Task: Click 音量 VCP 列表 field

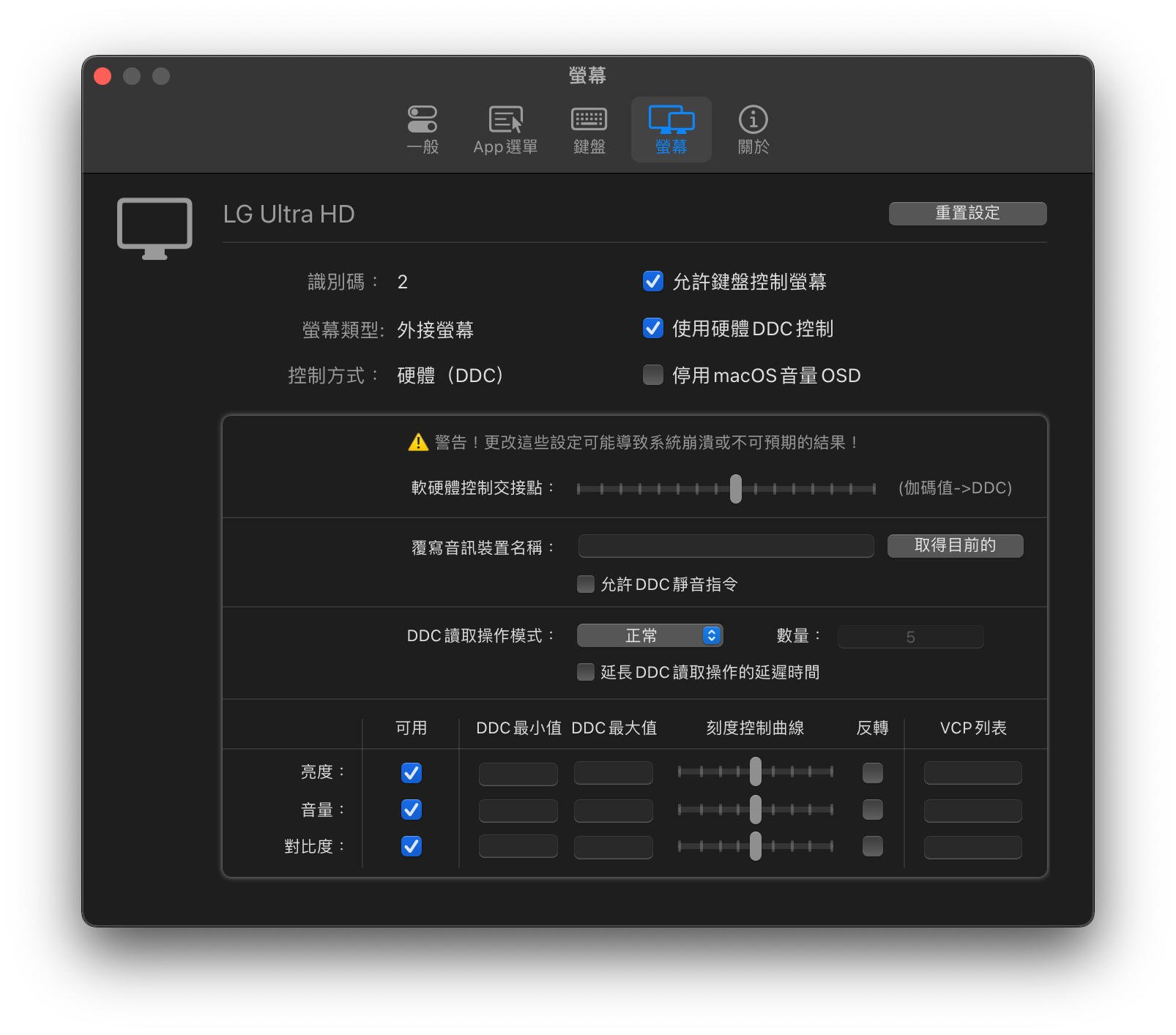Action: pos(973,810)
